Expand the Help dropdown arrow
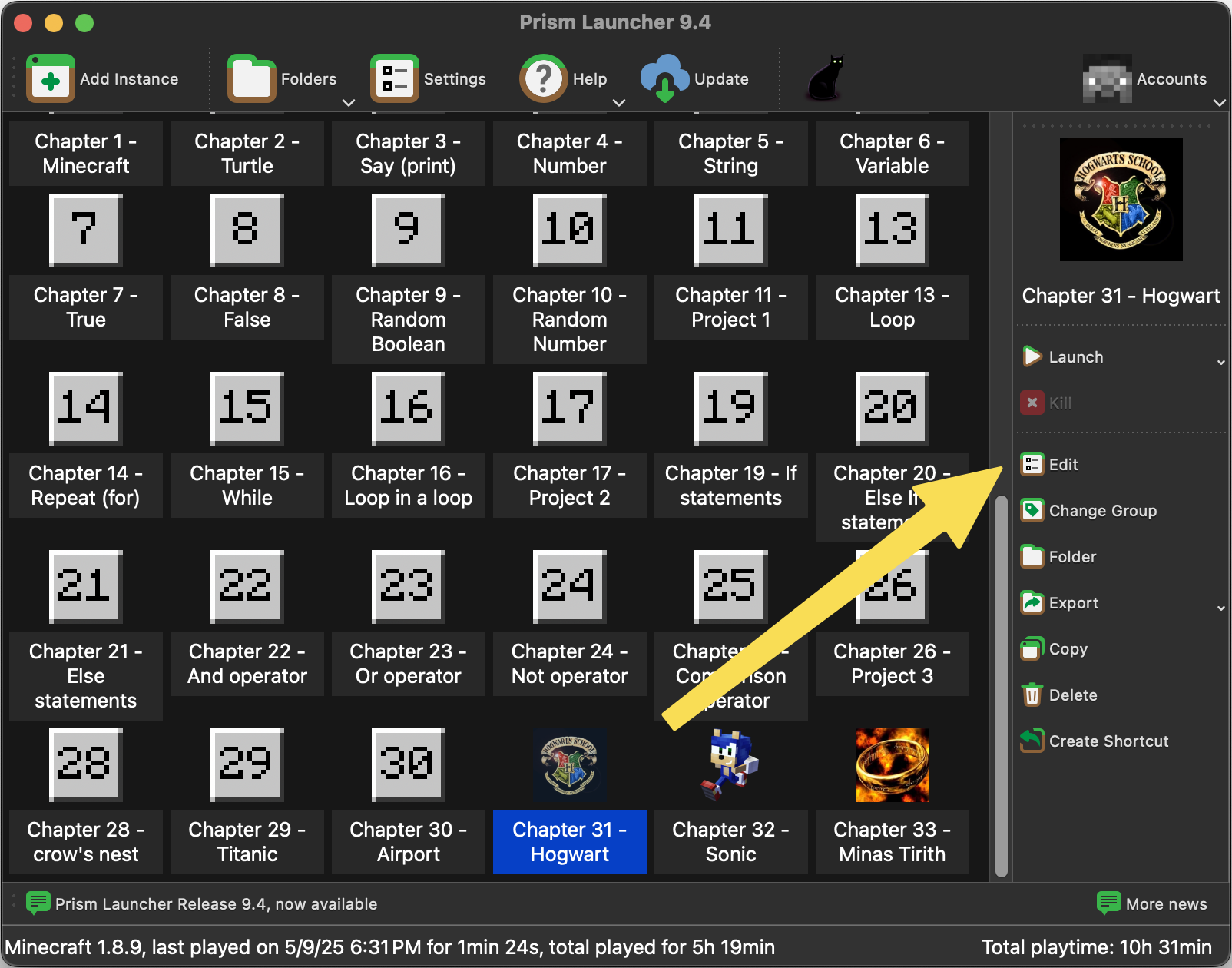The width and height of the screenshot is (1232, 968). tap(619, 103)
